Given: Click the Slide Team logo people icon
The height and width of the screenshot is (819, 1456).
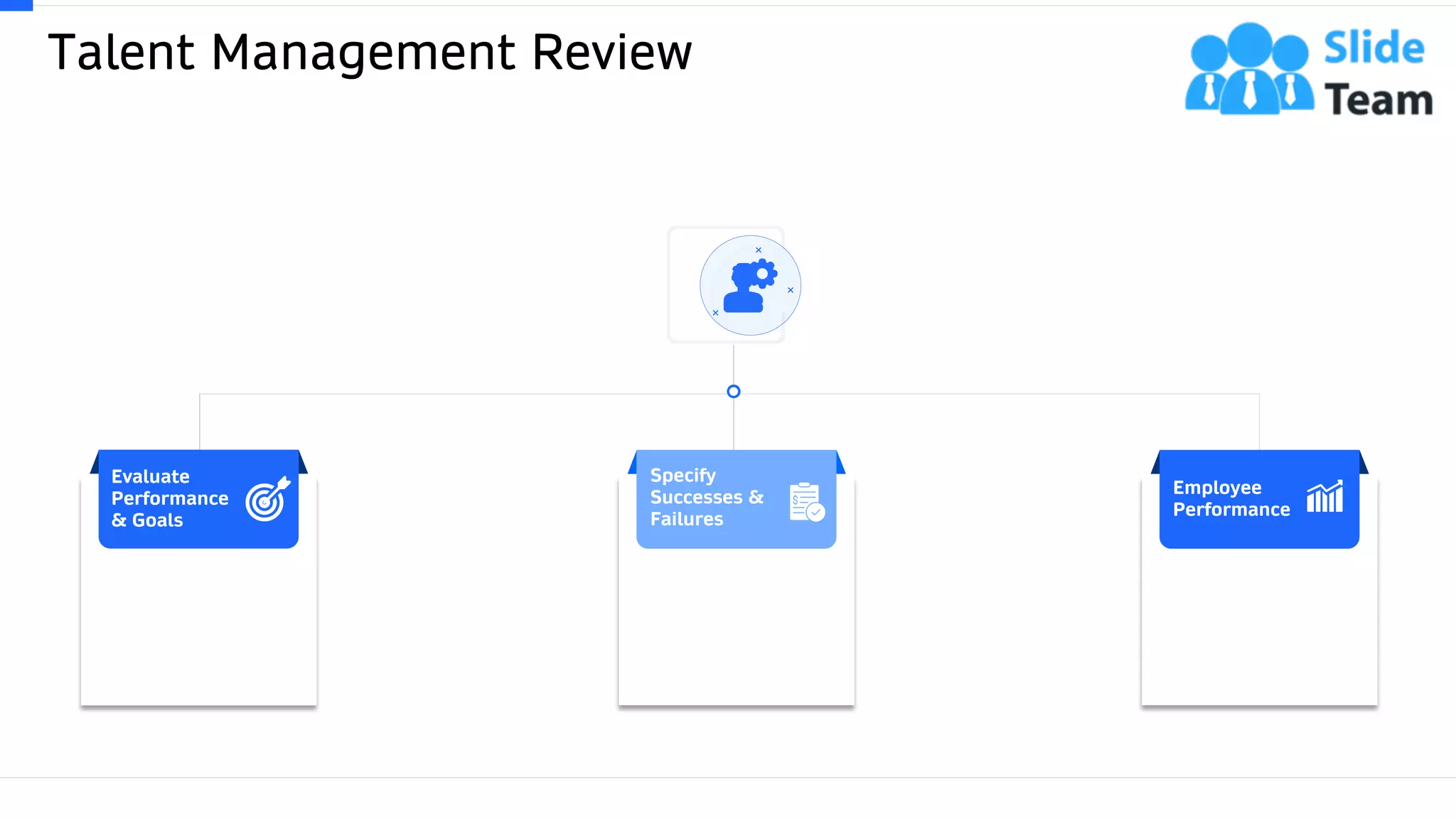Looking at the screenshot, I should [1249, 68].
